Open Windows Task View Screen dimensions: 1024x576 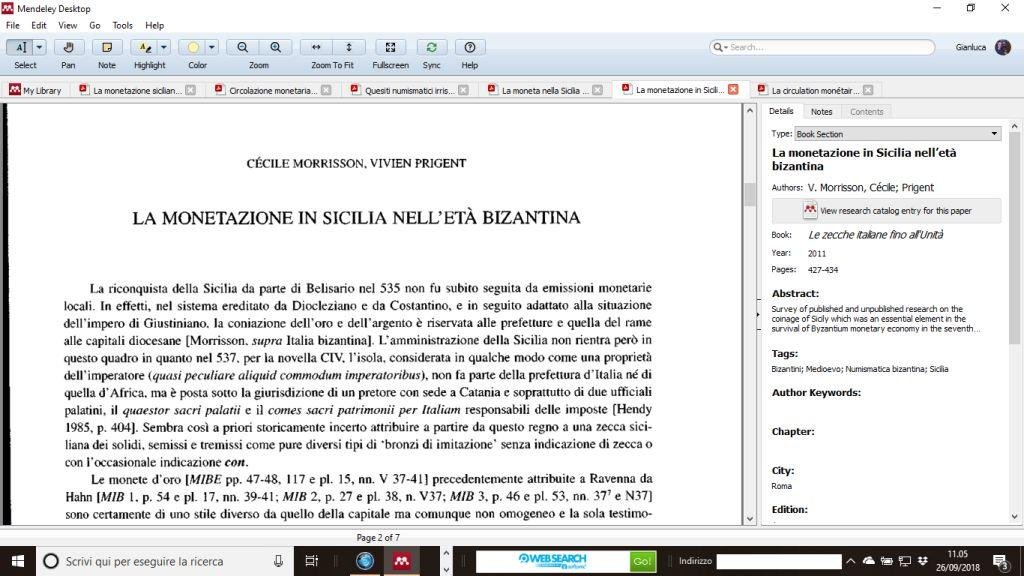click(x=312, y=561)
